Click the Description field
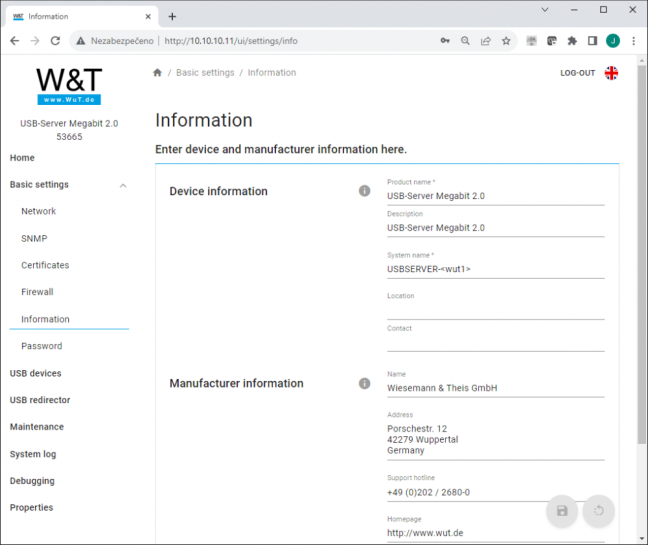 [x=496, y=228]
